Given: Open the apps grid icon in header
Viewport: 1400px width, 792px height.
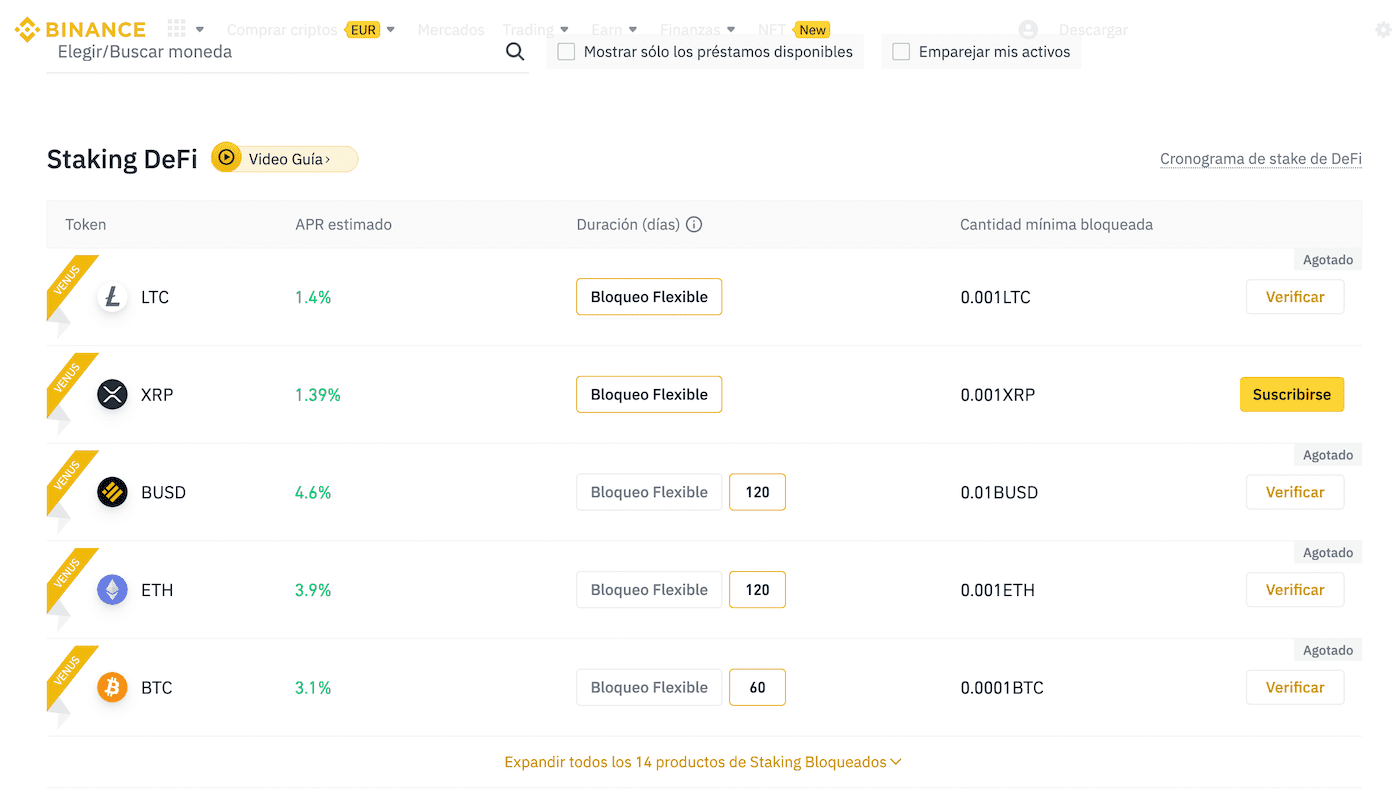Looking at the screenshot, I should [x=177, y=29].
